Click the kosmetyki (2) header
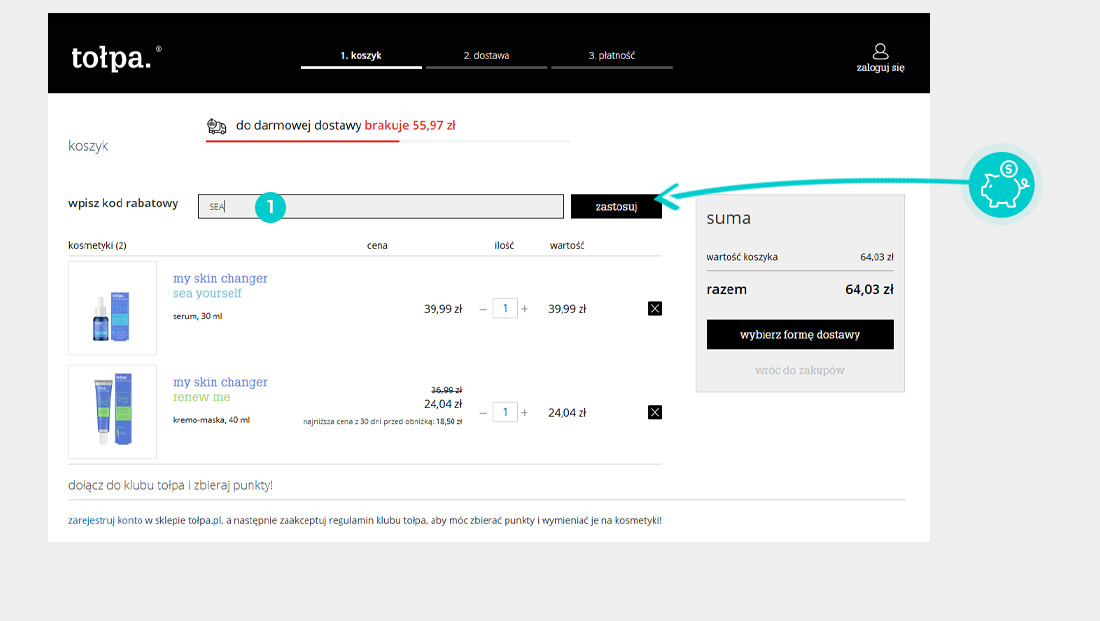This screenshot has height=621, width=1100. pos(98,246)
